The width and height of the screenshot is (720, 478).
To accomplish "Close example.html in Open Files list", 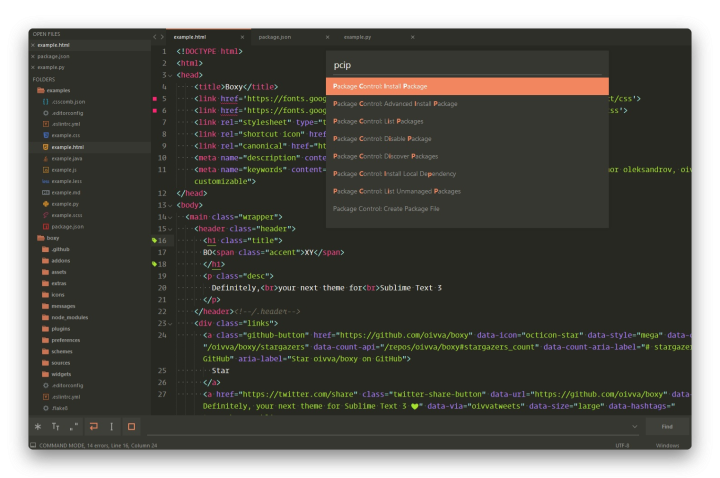I will (33, 44).
